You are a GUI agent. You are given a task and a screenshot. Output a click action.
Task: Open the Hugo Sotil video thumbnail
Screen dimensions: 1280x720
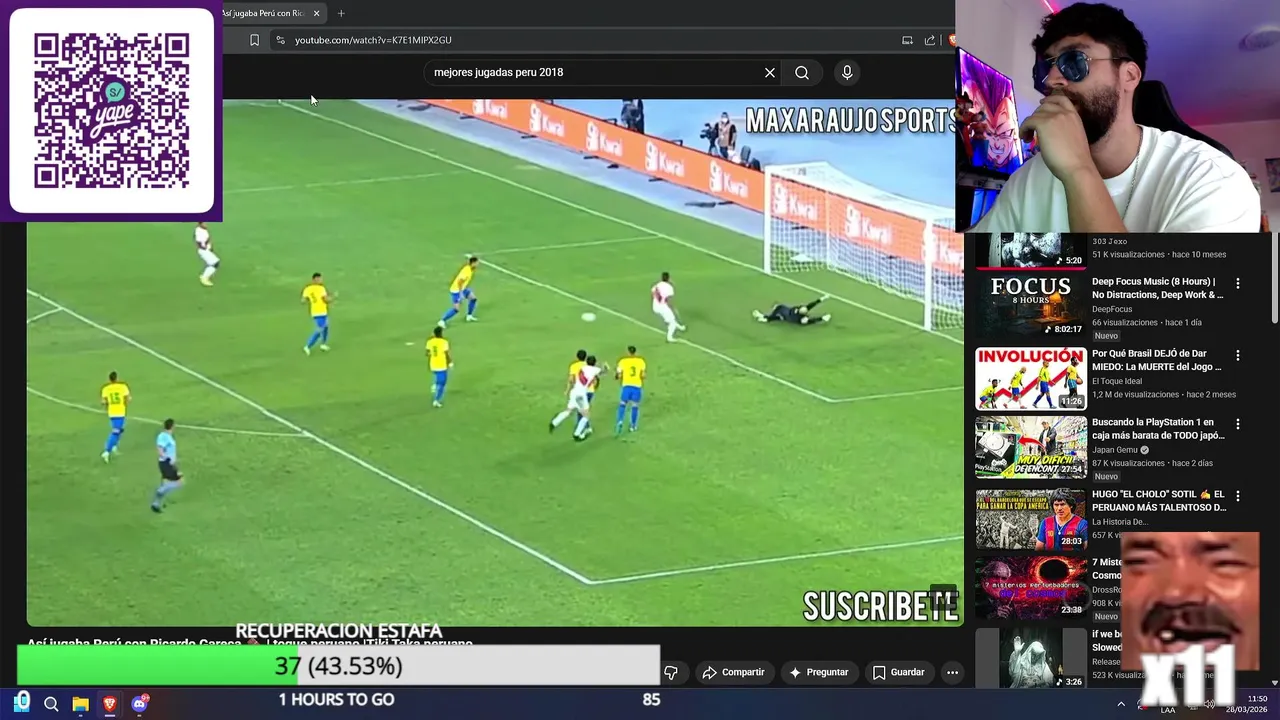(x=1031, y=519)
